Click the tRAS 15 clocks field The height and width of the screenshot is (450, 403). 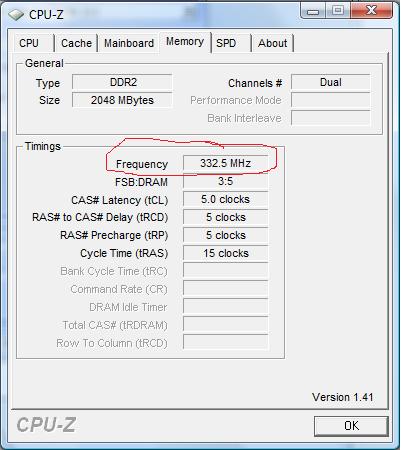[x=226, y=253]
